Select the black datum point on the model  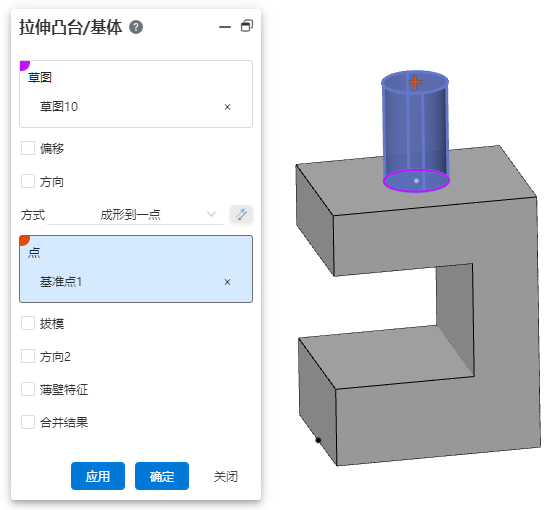tap(318, 440)
